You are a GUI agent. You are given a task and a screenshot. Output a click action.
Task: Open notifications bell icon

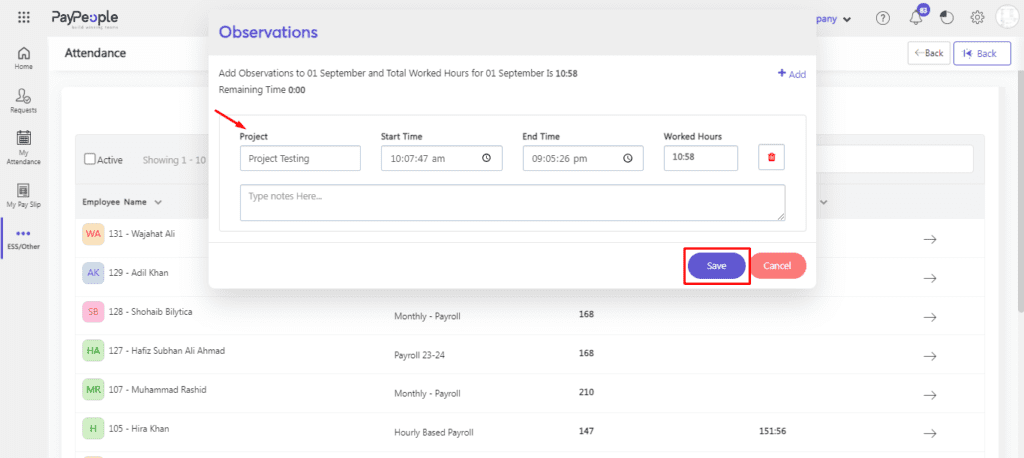[x=916, y=18]
